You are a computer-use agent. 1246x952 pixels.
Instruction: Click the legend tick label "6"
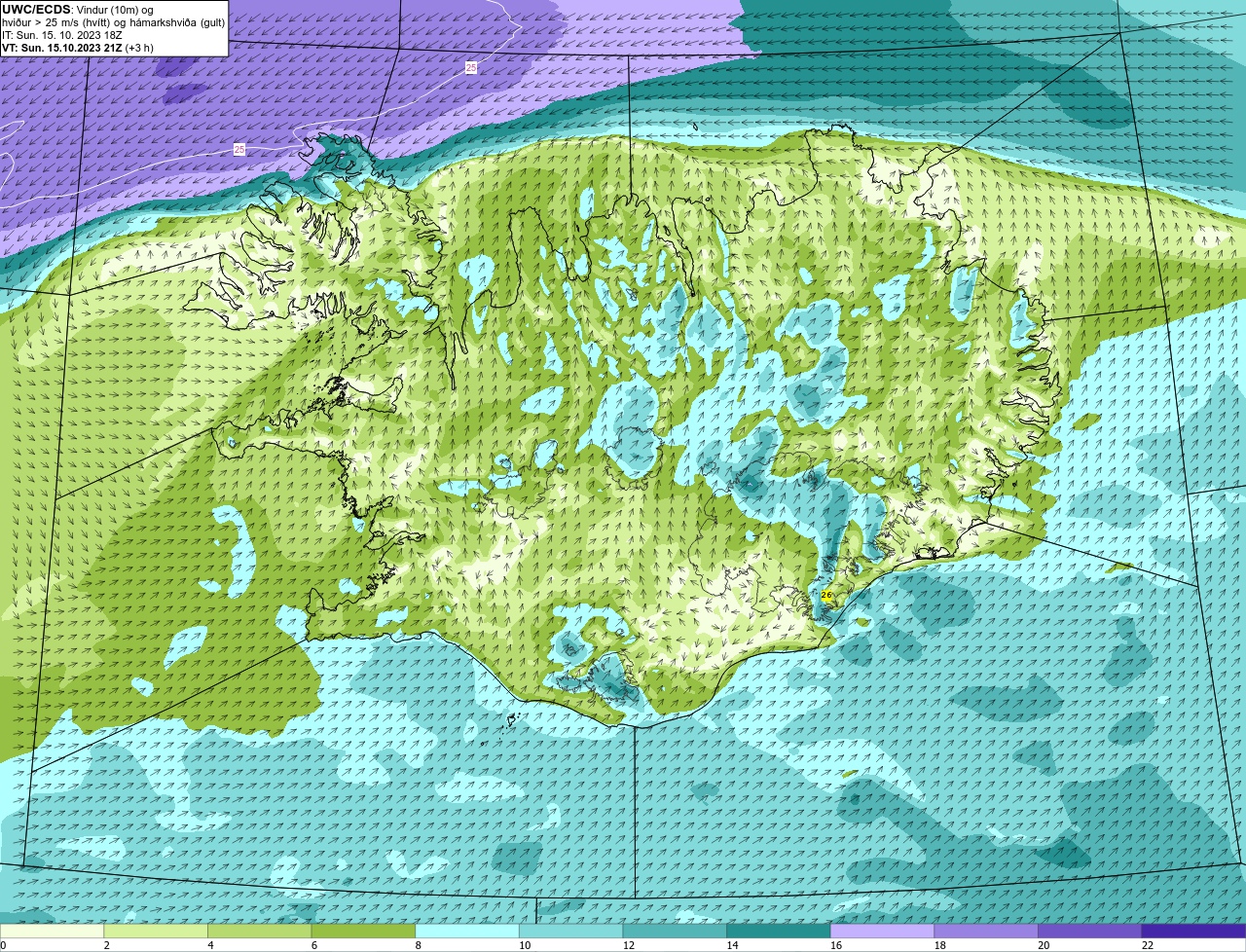click(313, 945)
